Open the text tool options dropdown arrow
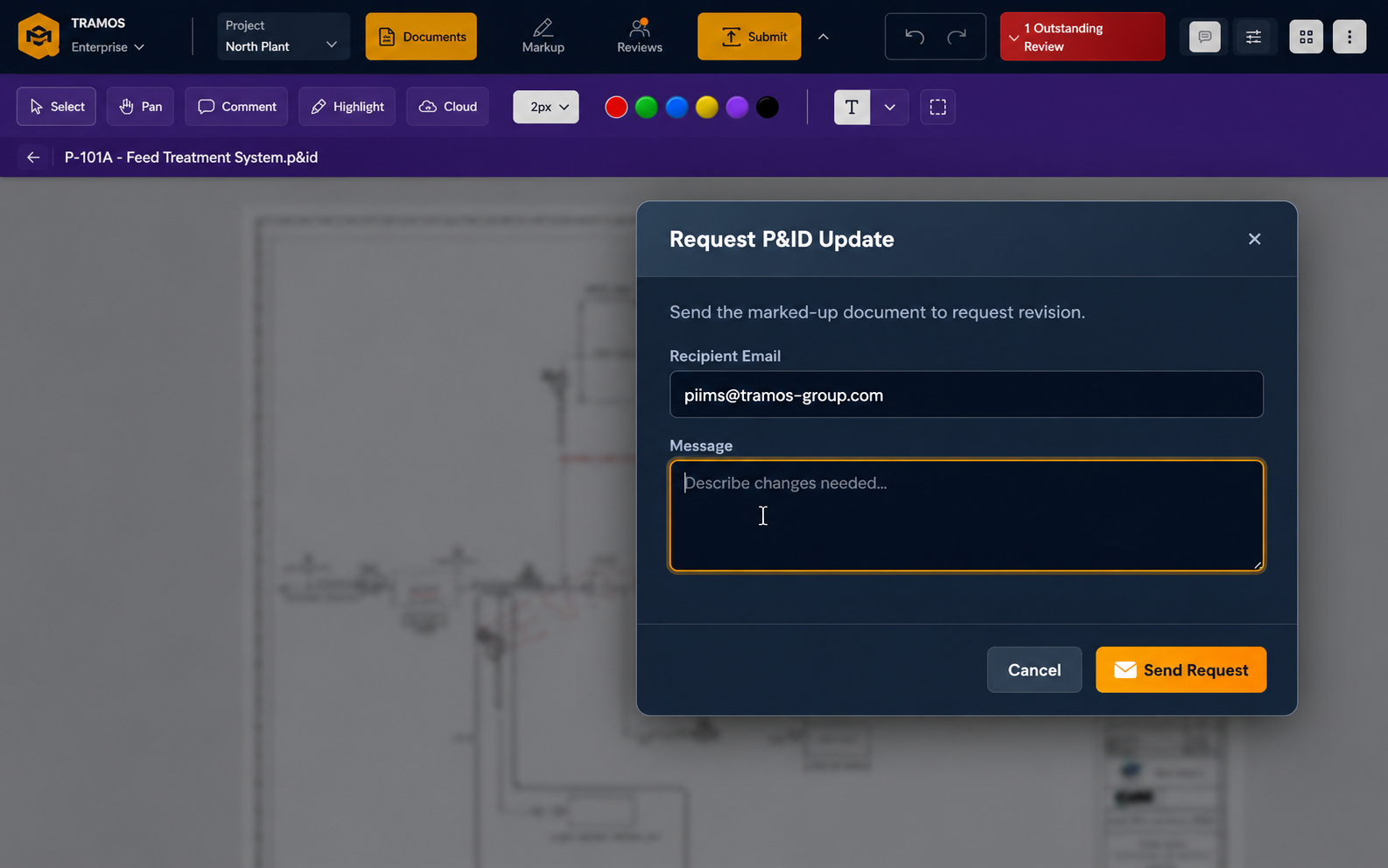This screenshot has height=868, width=1388. 890,107
